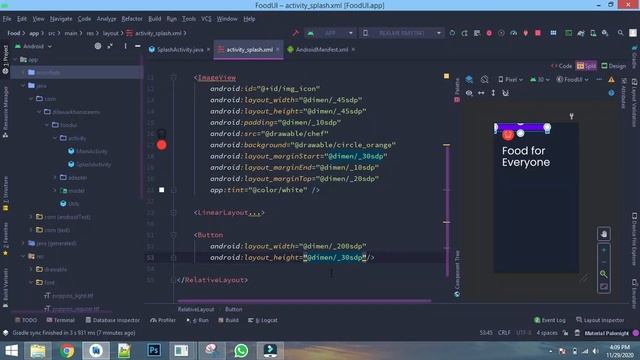
Task: Collapse the activity package in the tree
Action: pyautogui.click(x=55, y=138)
